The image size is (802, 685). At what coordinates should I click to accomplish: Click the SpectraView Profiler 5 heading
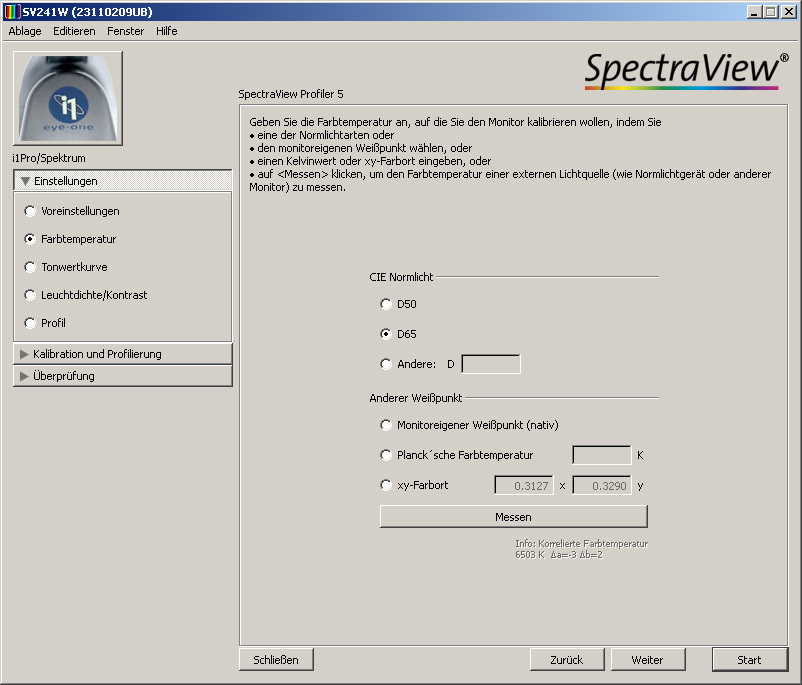[291, 94]
